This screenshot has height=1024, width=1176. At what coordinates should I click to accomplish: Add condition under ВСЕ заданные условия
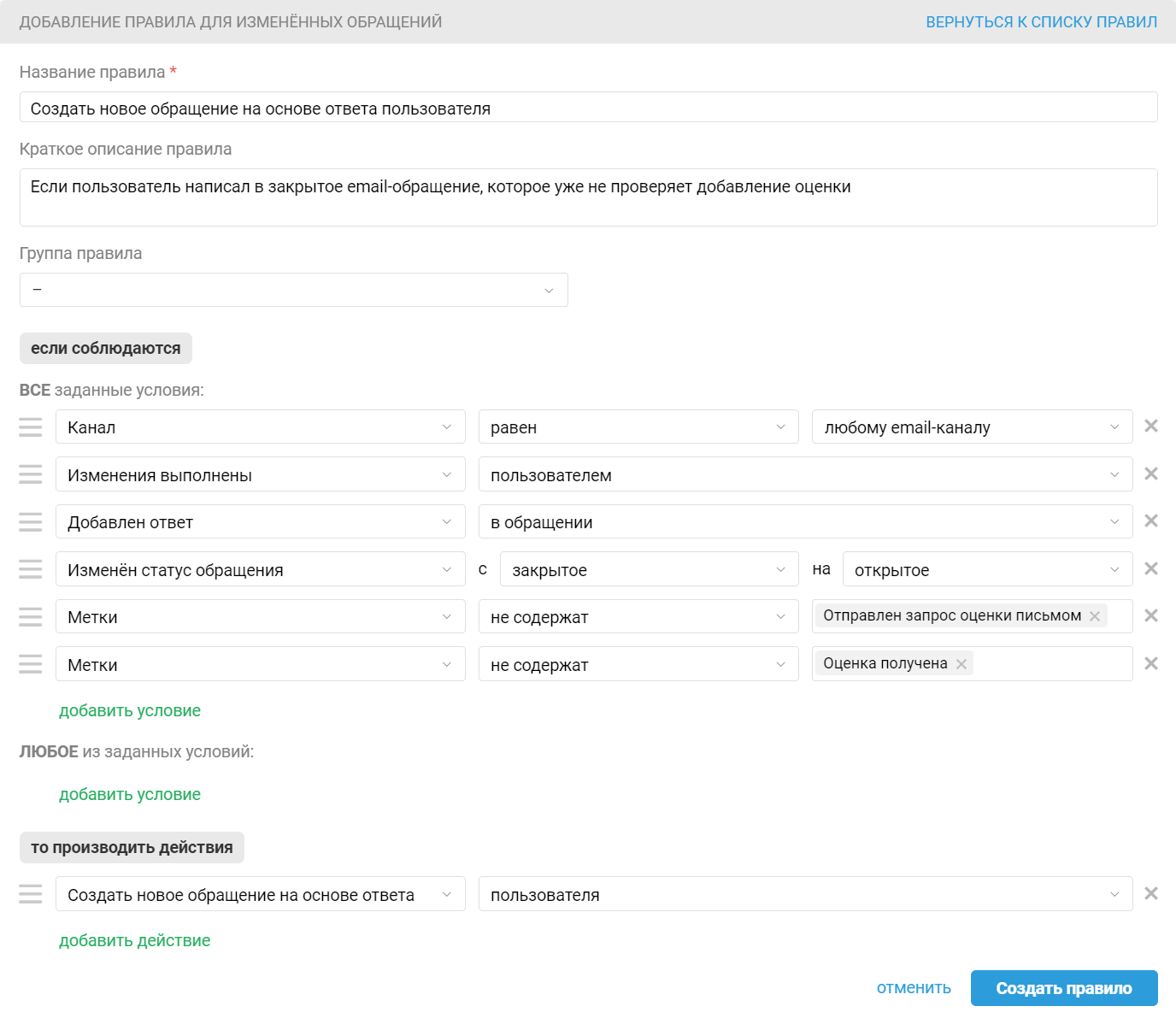[130, 711]
